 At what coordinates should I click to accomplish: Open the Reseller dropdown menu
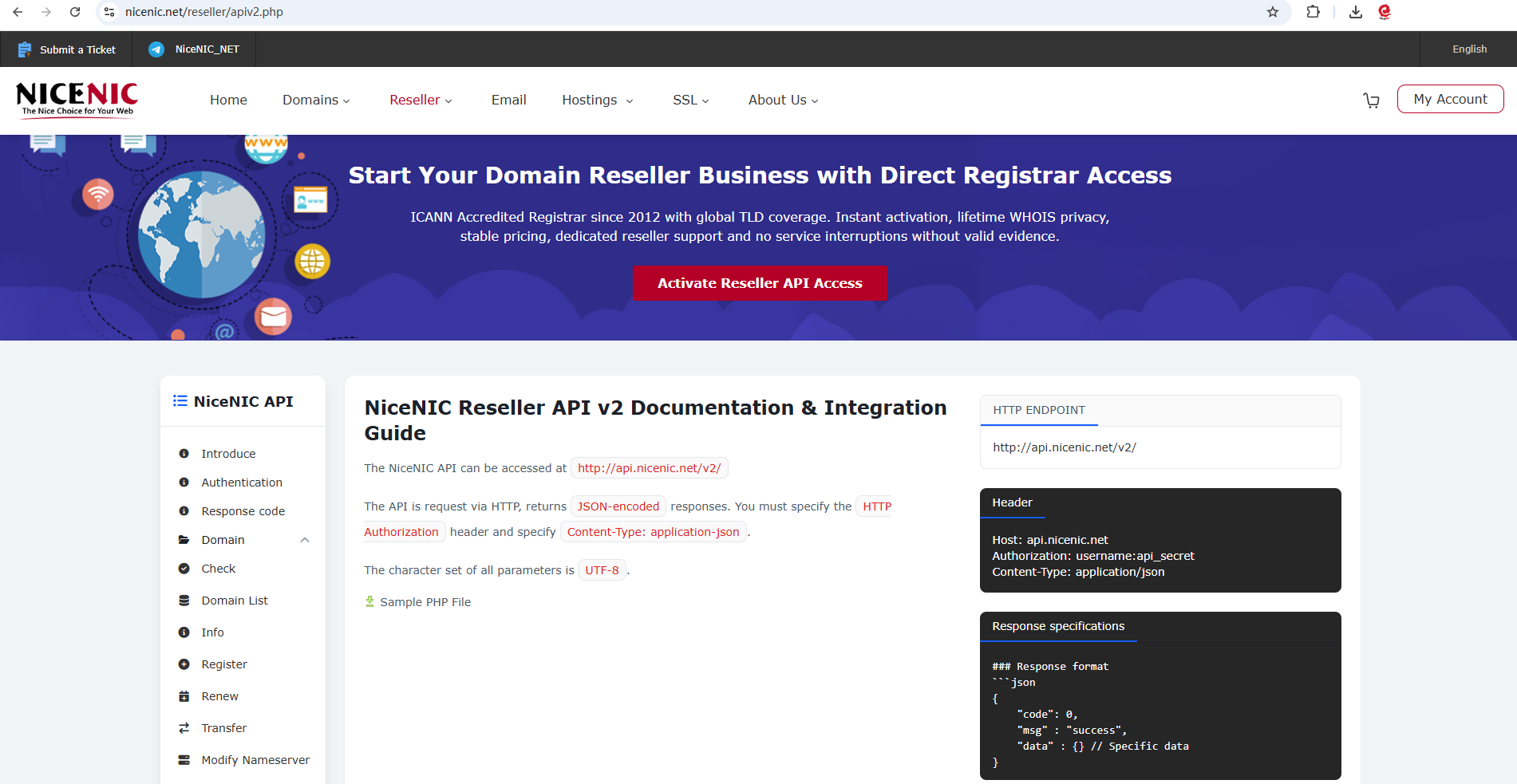pyautogui.click(x=421, y=100)
